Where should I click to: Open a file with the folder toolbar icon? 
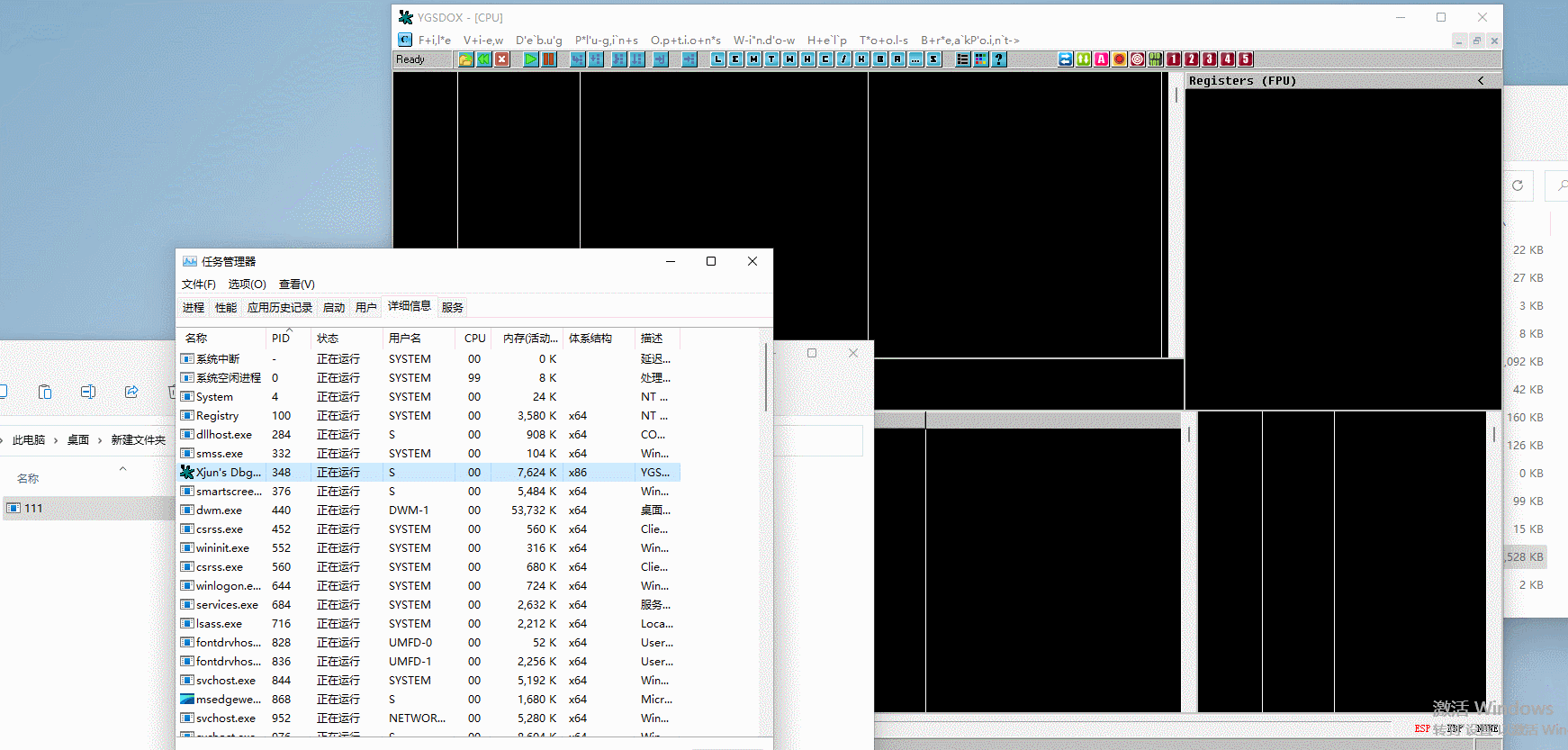465,59
